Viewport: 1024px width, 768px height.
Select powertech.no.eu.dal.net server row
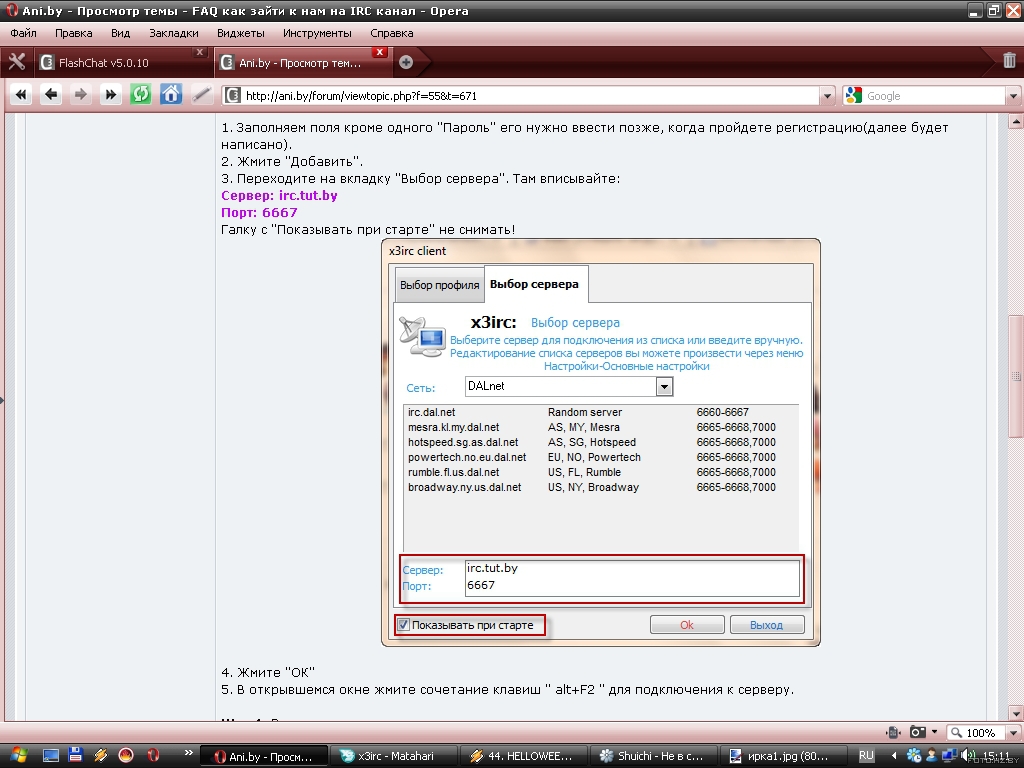[601, 457]
